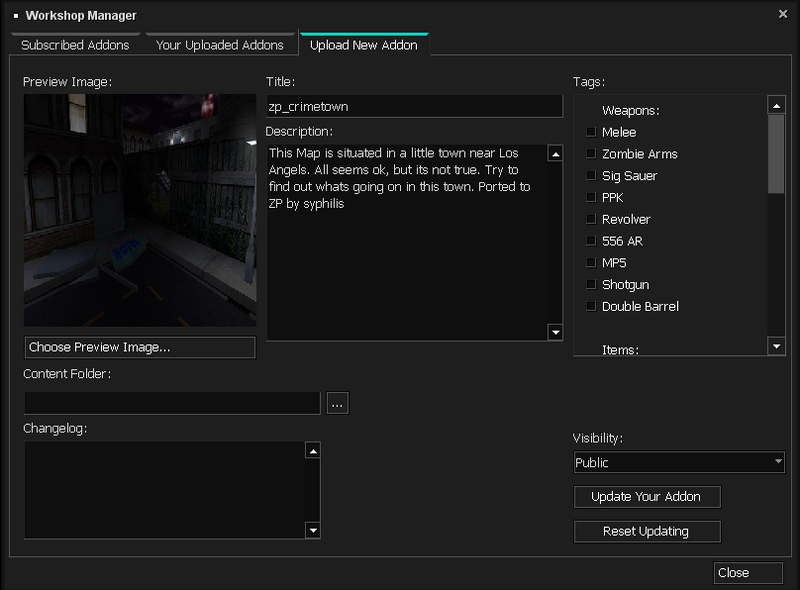Image resolution: width=800 pixels, height=590 pixels.
Task: Click the Changelog scroll-up arrow
Action: [x=311, y=451]
